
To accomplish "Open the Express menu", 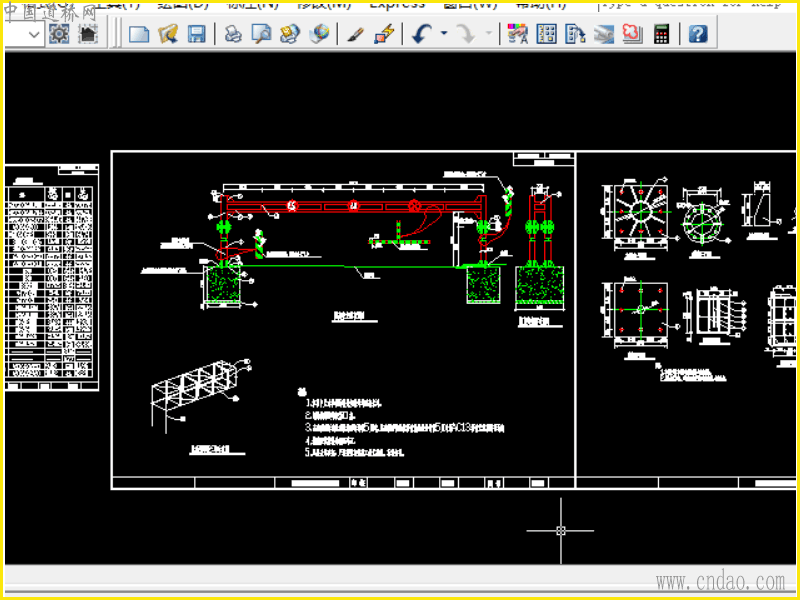I will 397,5.
